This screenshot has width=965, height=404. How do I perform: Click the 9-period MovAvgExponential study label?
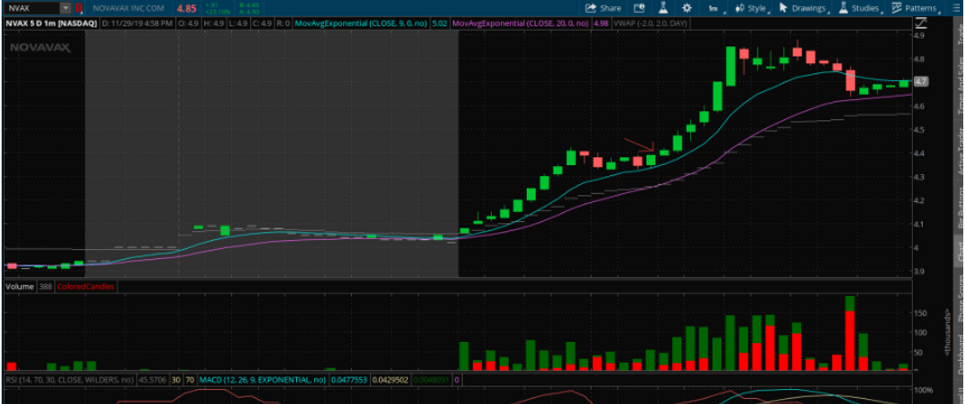361,24
